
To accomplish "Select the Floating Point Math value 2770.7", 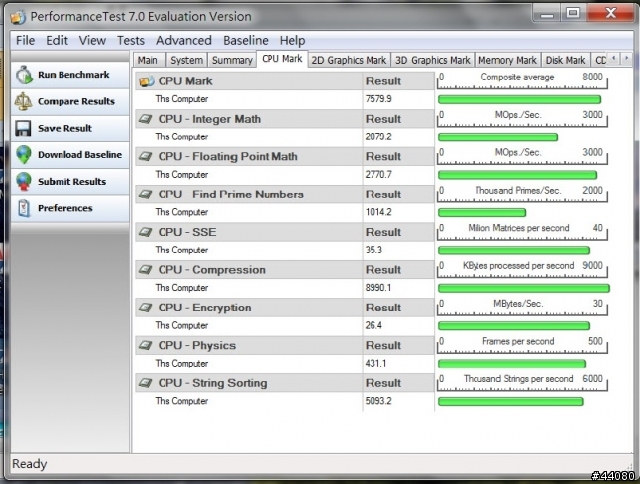I will pos(378,175).
